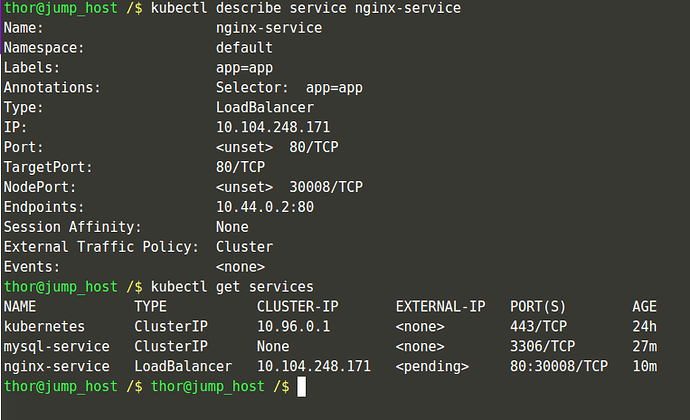This screenshot has width=690, height=420.
Task: Click the 80:30008/TCP port entry
Action: pyautogui.click(x=558, y=367)
